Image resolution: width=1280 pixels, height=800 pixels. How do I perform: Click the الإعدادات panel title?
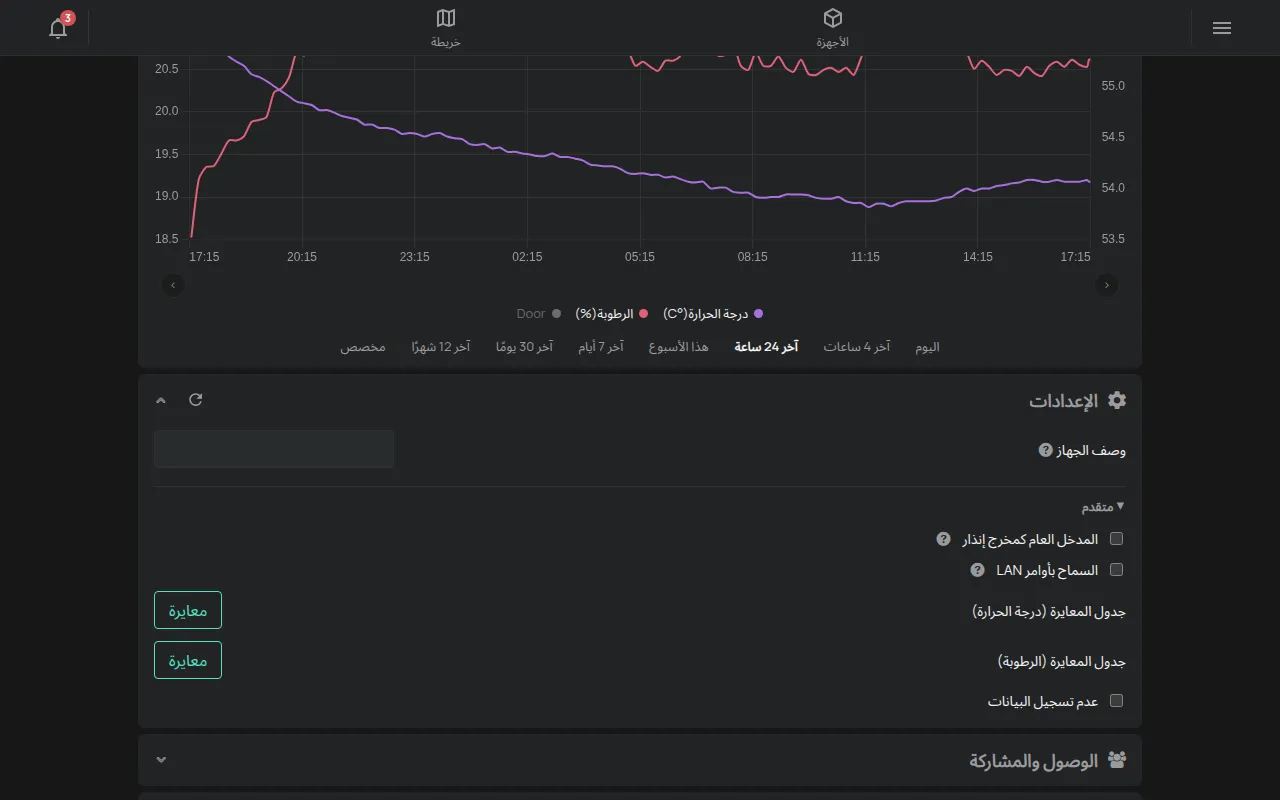point(1063,401)
